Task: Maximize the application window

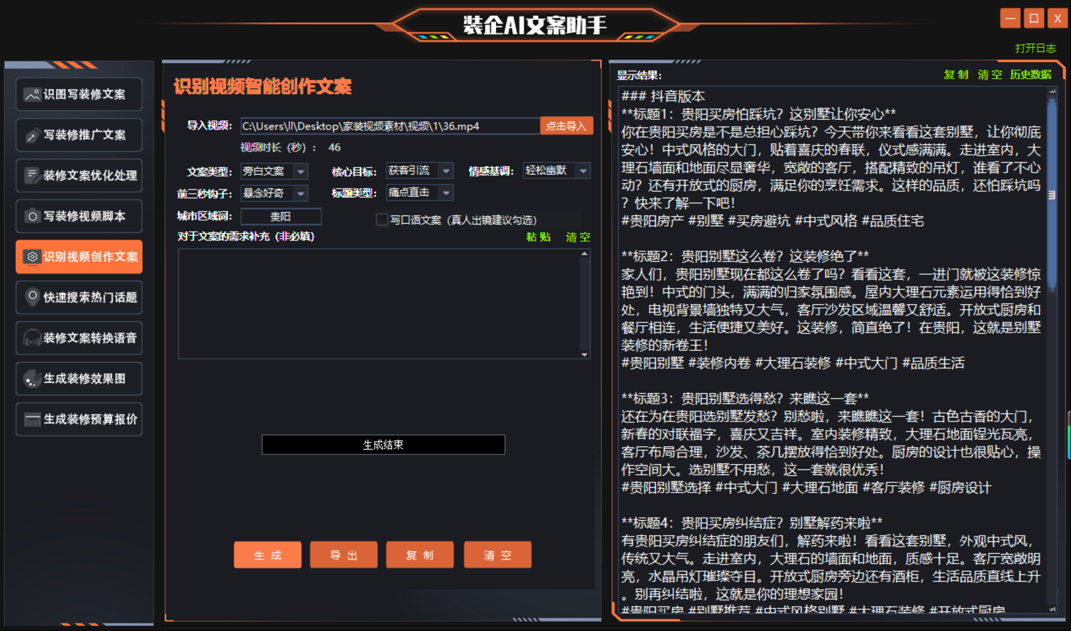Action: [1034, 18]
